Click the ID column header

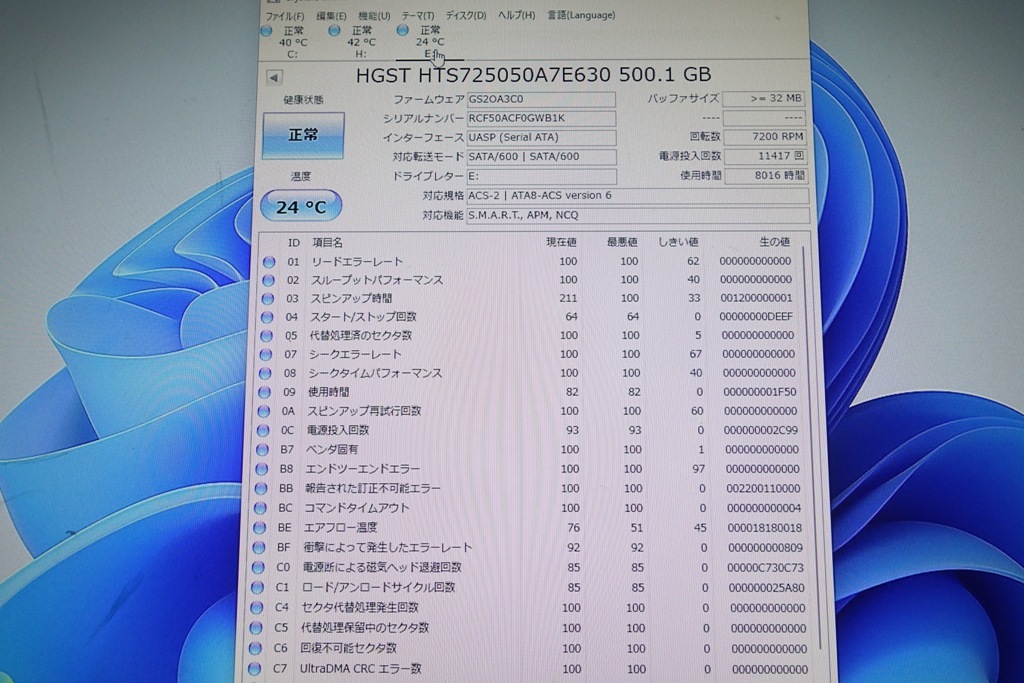[x=294, y=242]
